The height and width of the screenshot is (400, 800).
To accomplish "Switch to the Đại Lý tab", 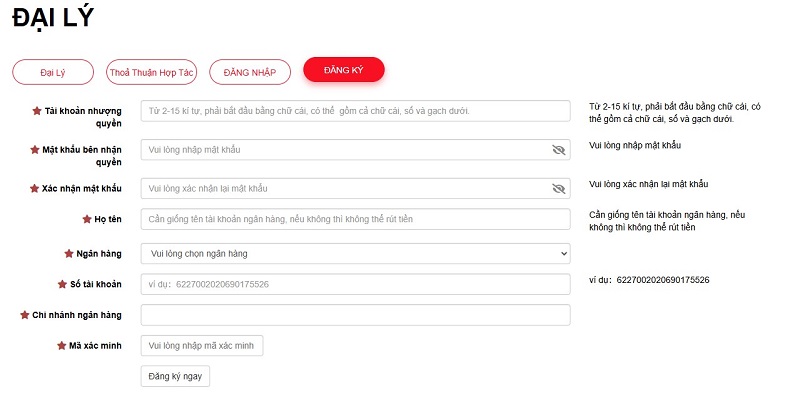I will tap(53, 72).
